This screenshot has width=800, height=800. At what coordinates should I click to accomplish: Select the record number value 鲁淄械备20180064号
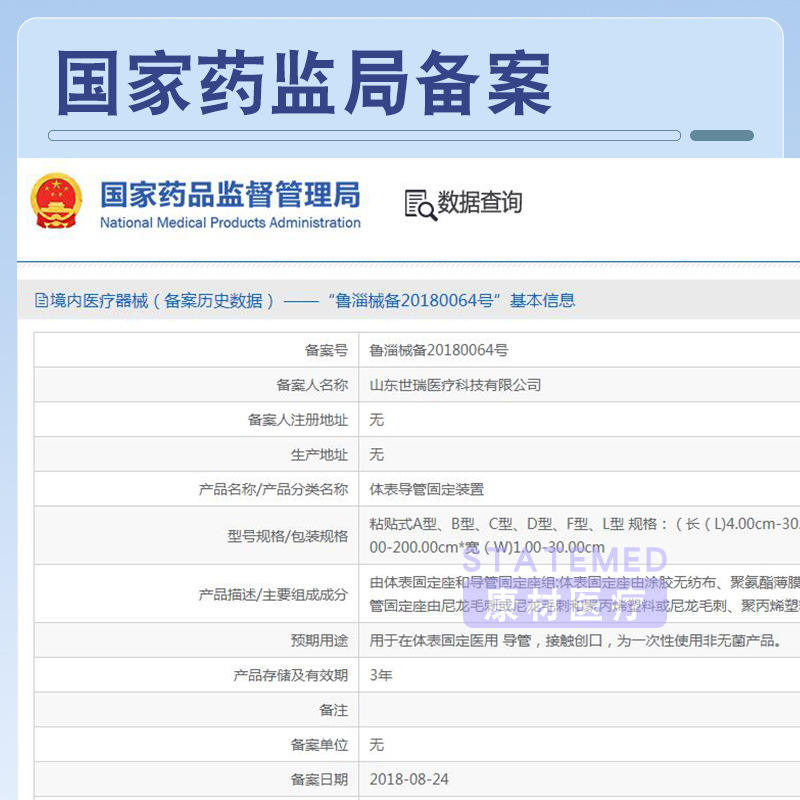pos(439,350)
